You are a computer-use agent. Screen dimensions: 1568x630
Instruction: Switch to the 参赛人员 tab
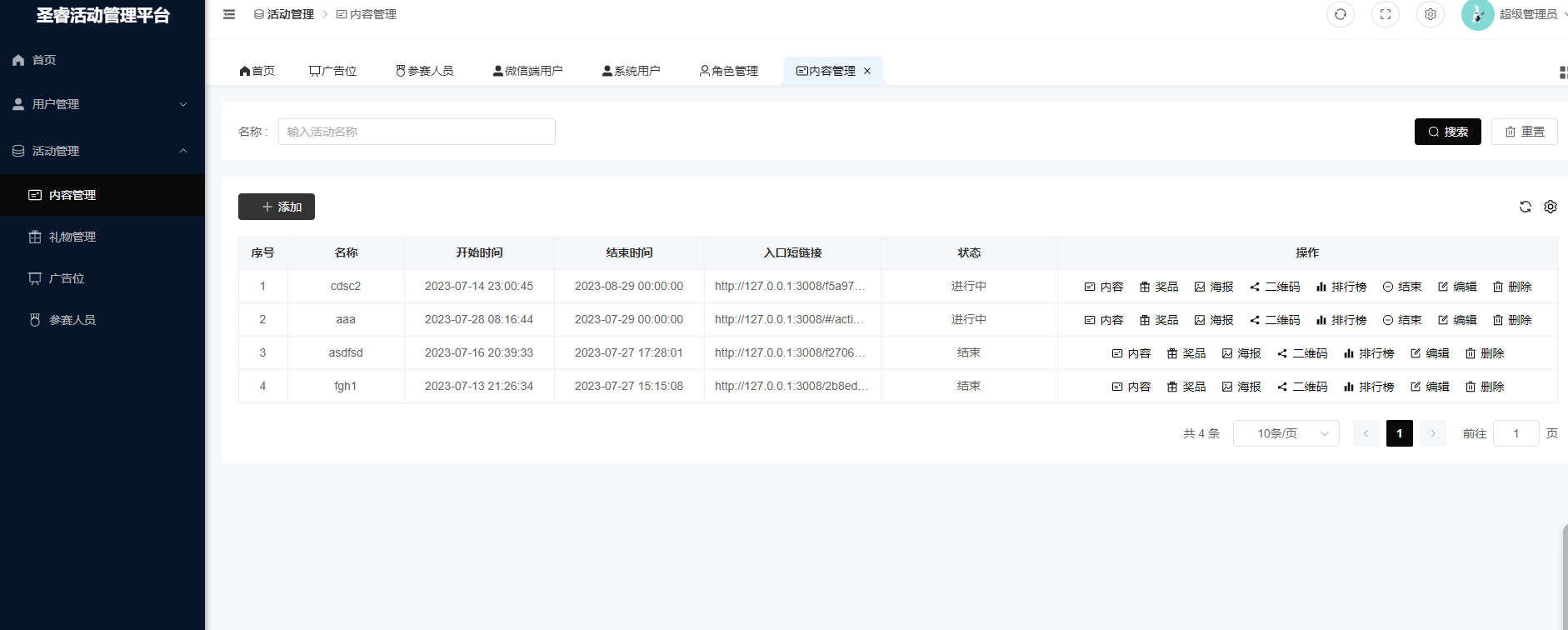pos(425,71)
